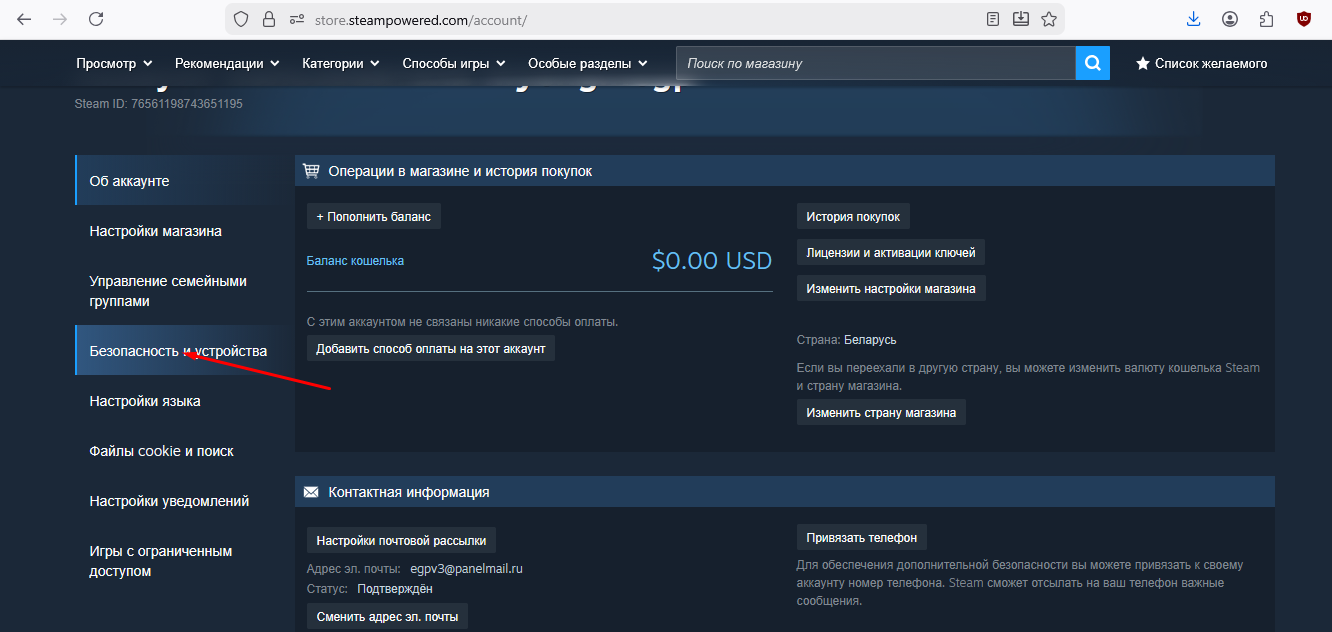The height and width of the screenshot is (632, 1332).
Task: Expand the Просмотр dropdown menu
Action: (114, 63)
